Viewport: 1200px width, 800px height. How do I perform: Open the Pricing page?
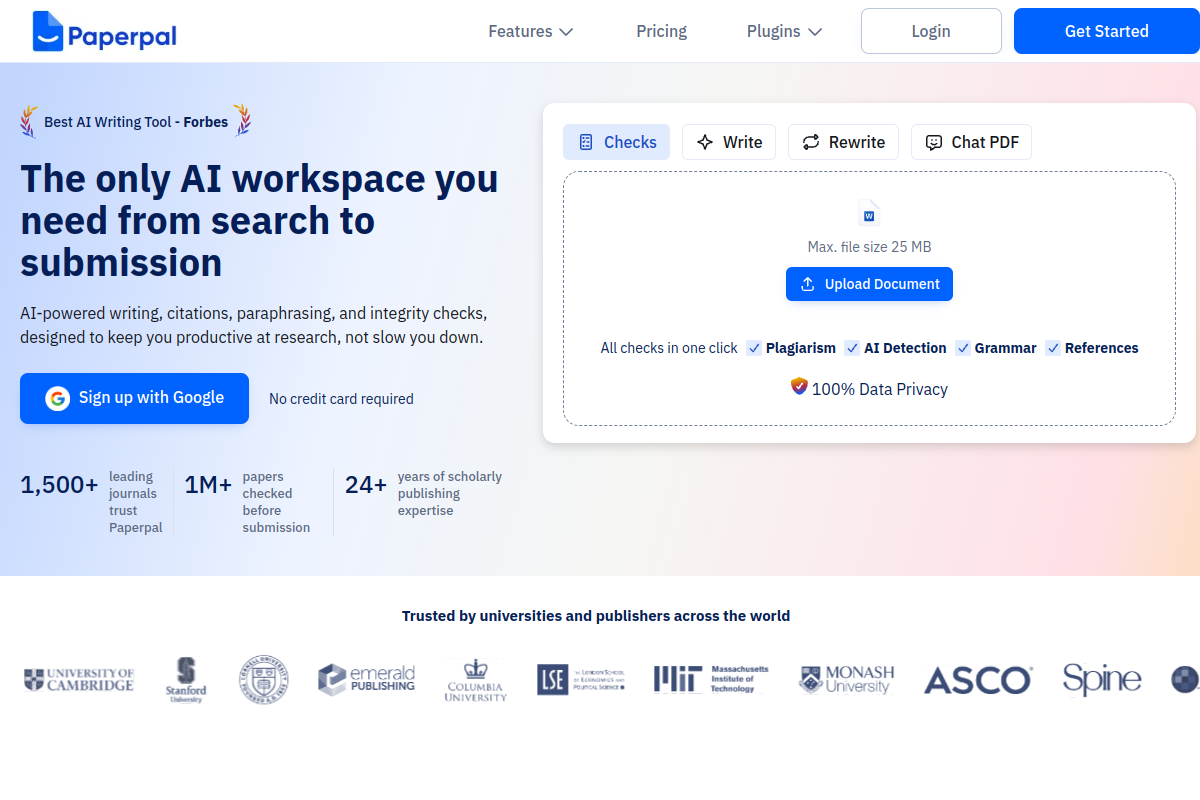click(x=662, y=31)
